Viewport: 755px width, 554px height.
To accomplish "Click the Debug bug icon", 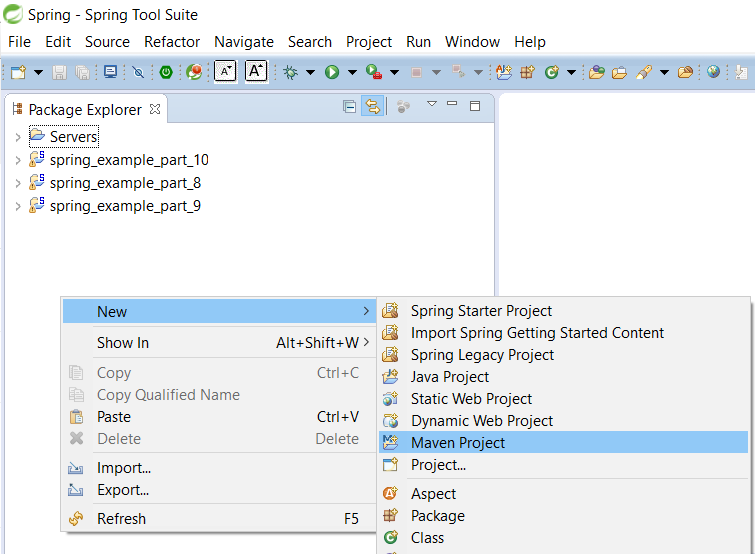I will [290, 73].
